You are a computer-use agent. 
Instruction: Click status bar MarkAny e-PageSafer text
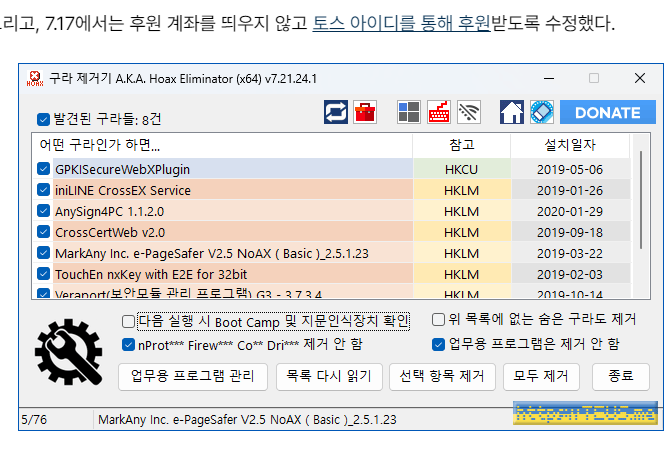coord(247,419)
